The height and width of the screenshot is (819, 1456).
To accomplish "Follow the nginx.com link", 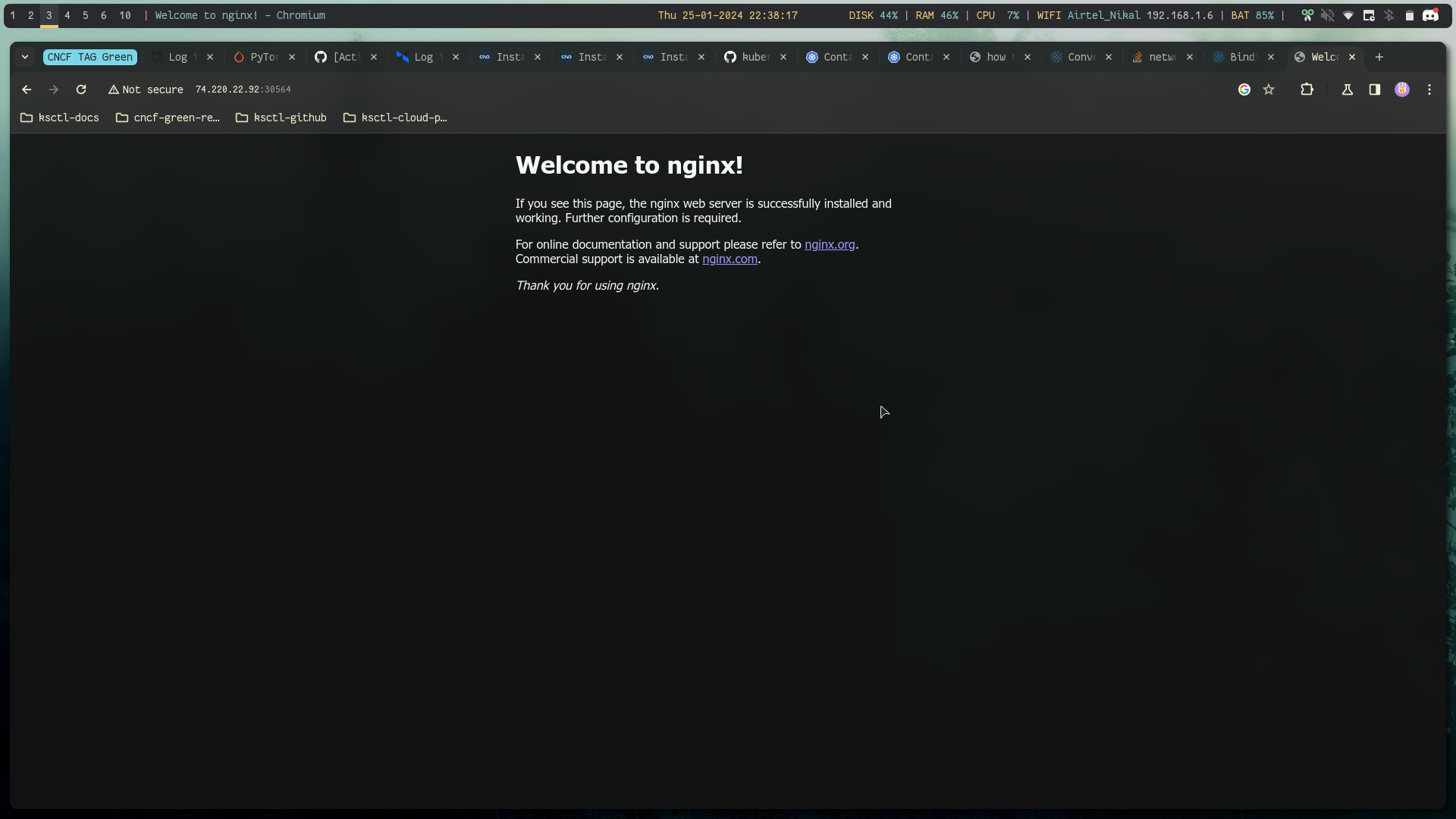I will tap(730, 259).
